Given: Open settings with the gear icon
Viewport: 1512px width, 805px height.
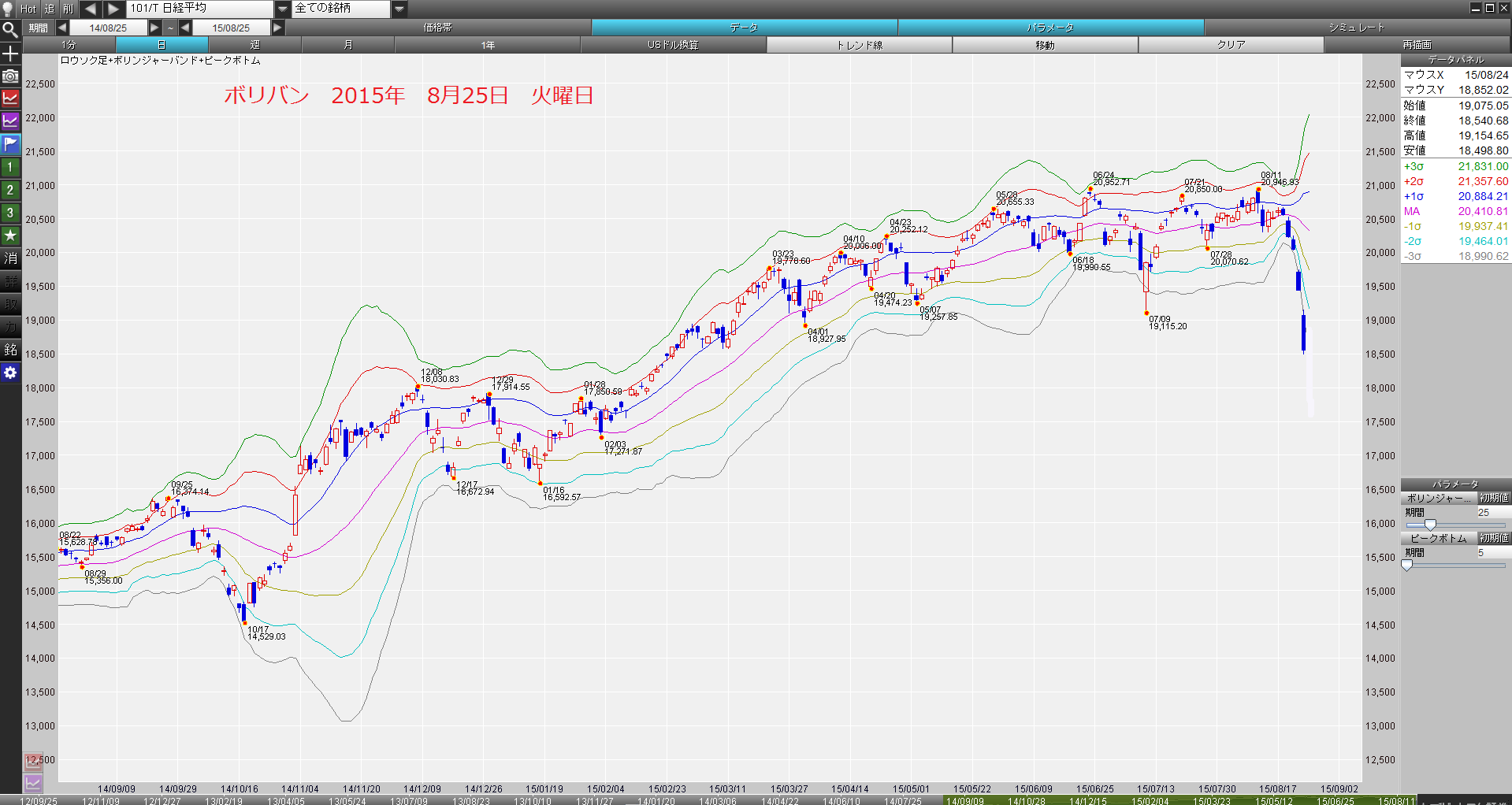Looking at the screenshot, I should [x=10, y=373].
